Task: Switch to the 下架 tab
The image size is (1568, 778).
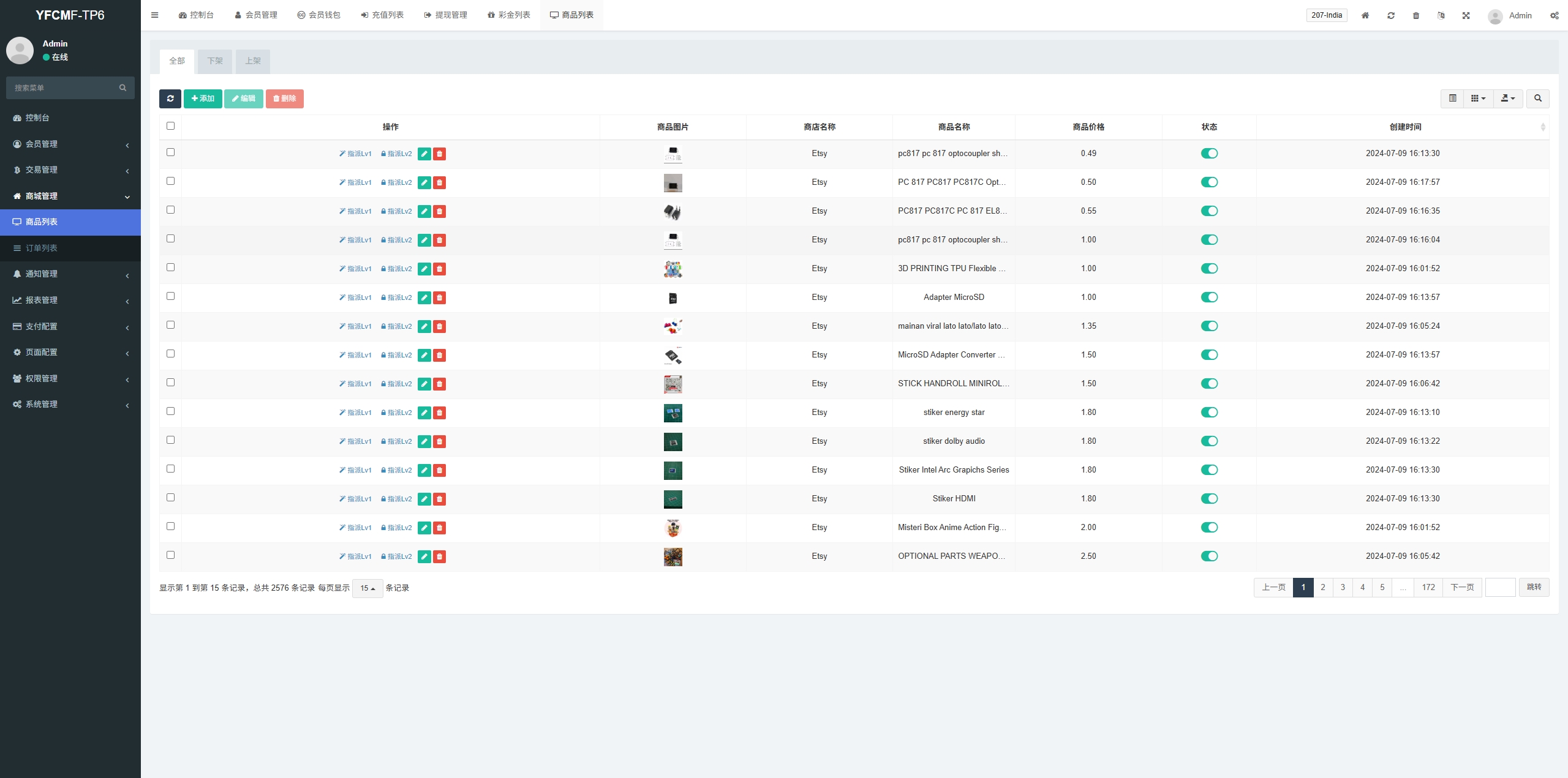Action: pyautogui.click(x=215, y=61)
